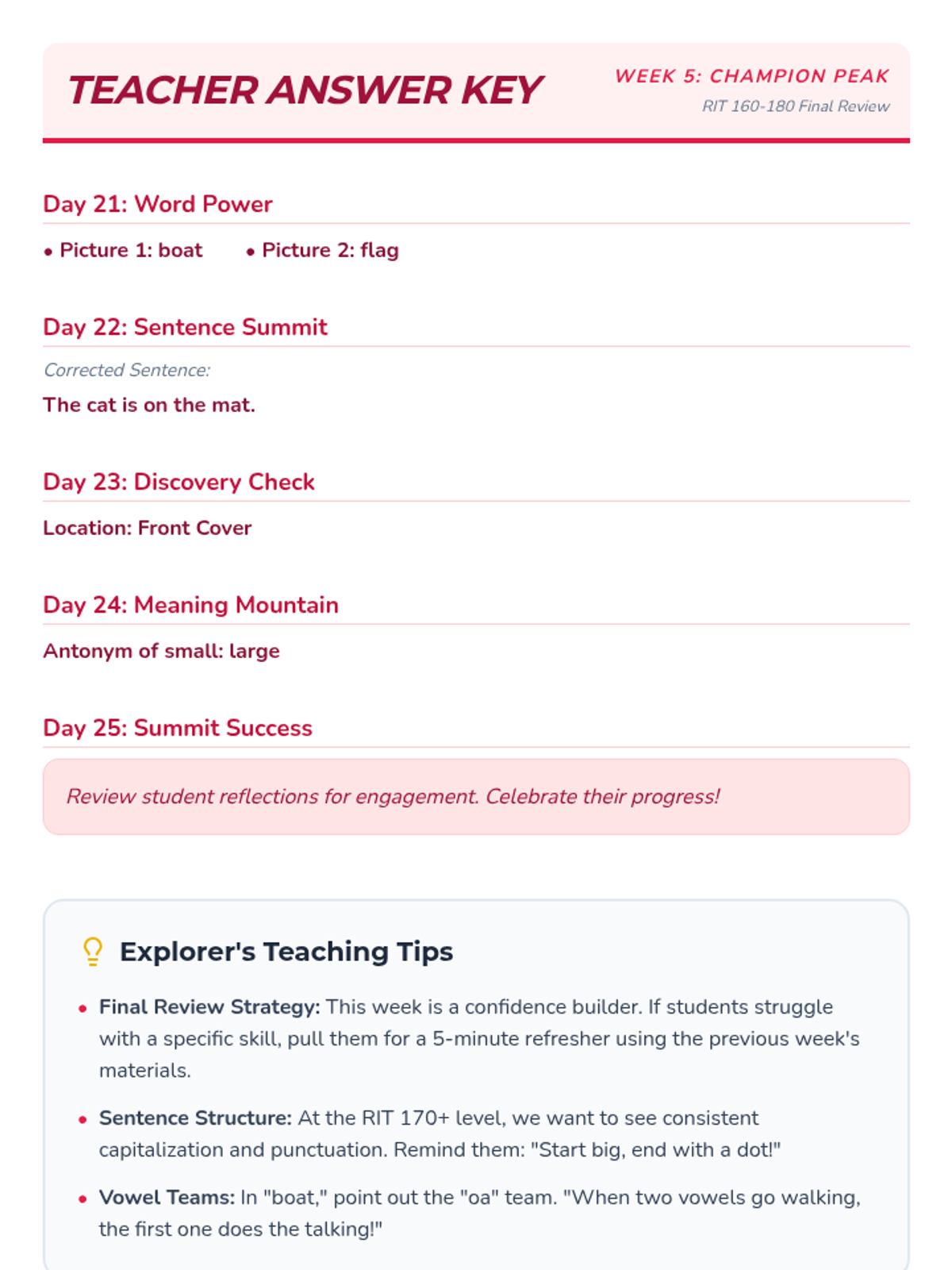Click the Day 23: Discovery Check heading
This screenshot has width=952, height=1270.
coord(178,482)
